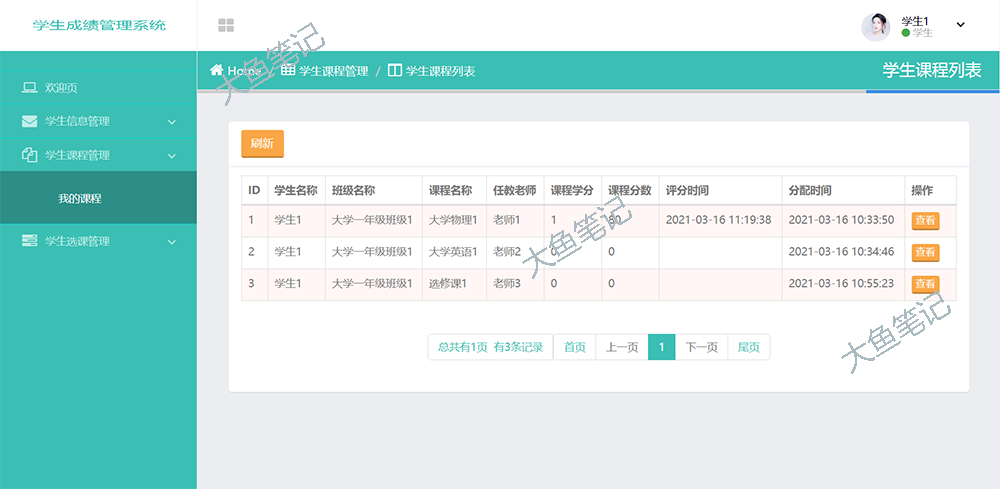This screenshot has height=489, width=1000.
Task: Click the Home house icon in breadcrumb
Action: tap(217, 70)
